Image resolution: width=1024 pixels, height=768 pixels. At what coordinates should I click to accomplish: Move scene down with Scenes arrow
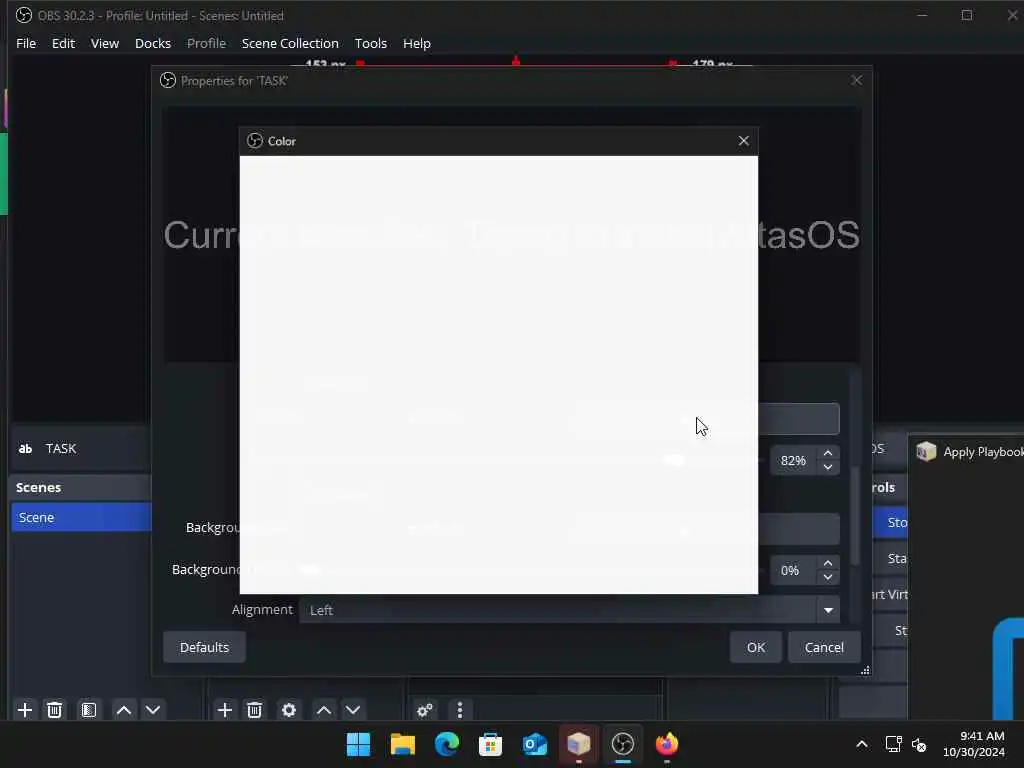pos(153,710)
